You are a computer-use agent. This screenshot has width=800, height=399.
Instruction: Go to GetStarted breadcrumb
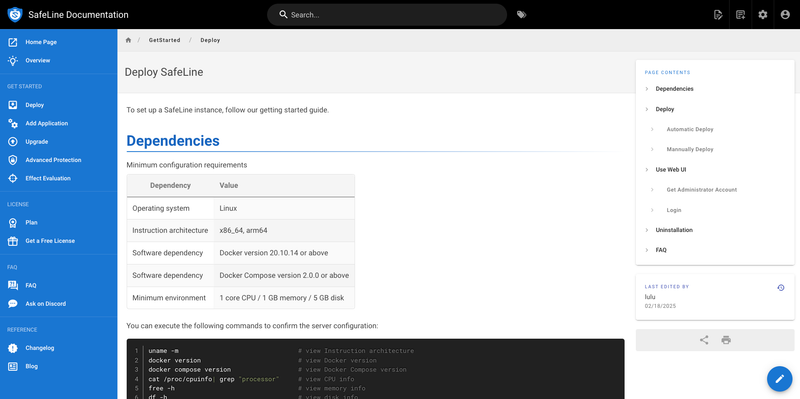point(164,40)
